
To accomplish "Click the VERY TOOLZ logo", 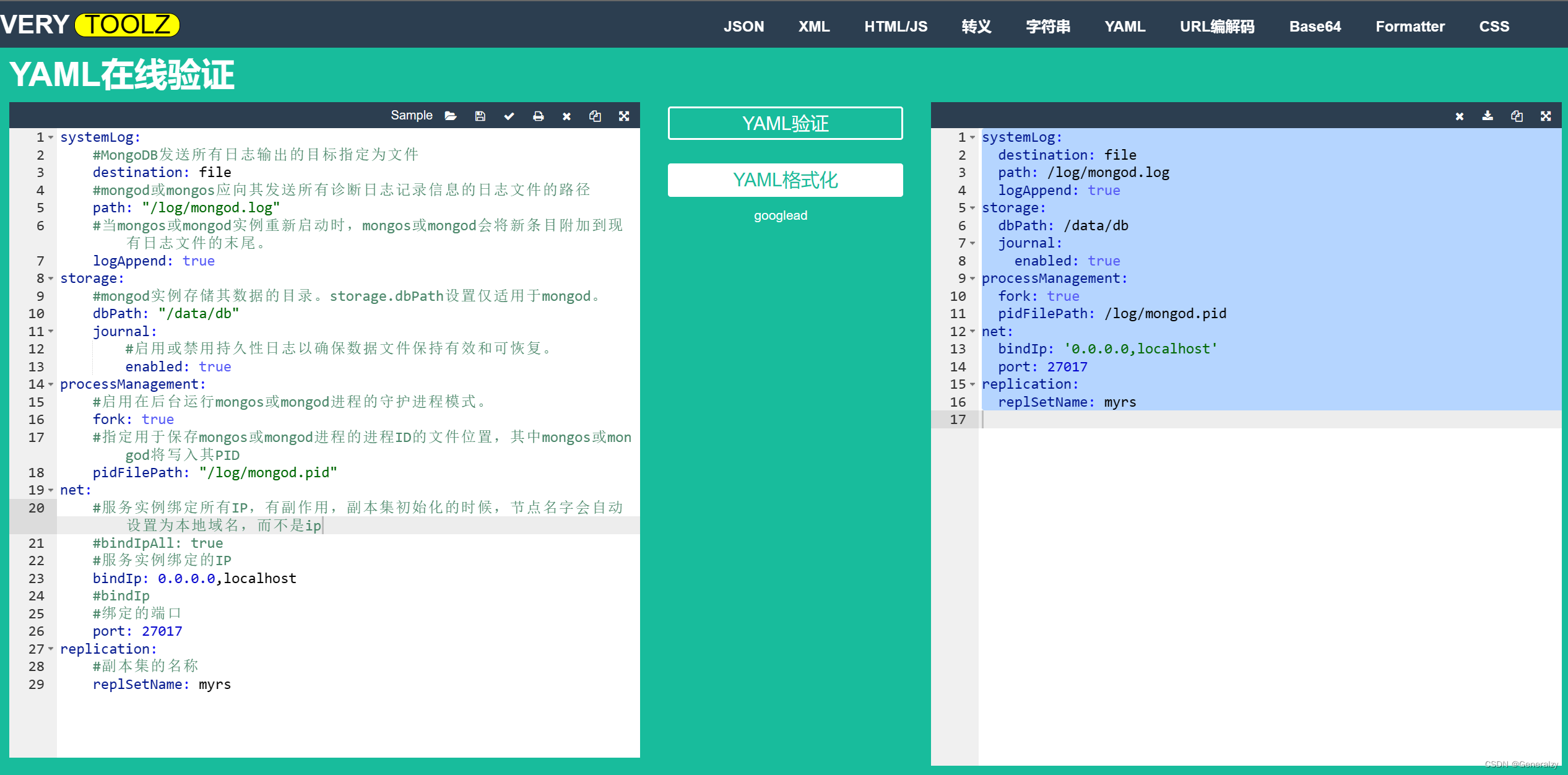I will 90,25.
